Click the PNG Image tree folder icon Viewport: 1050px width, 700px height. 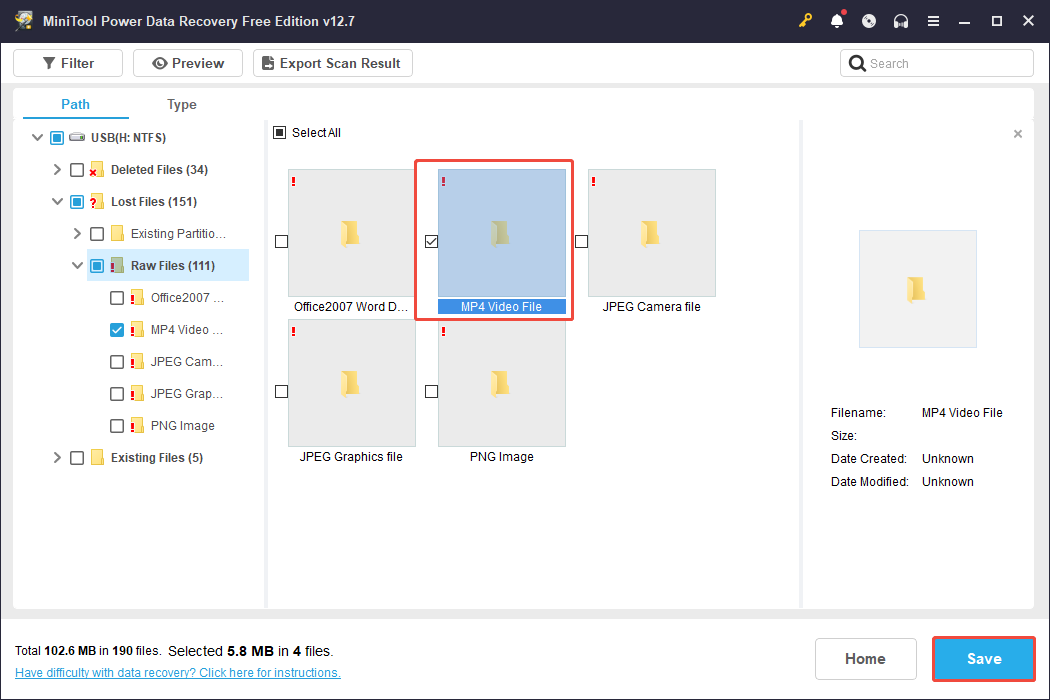click(137, 425)
